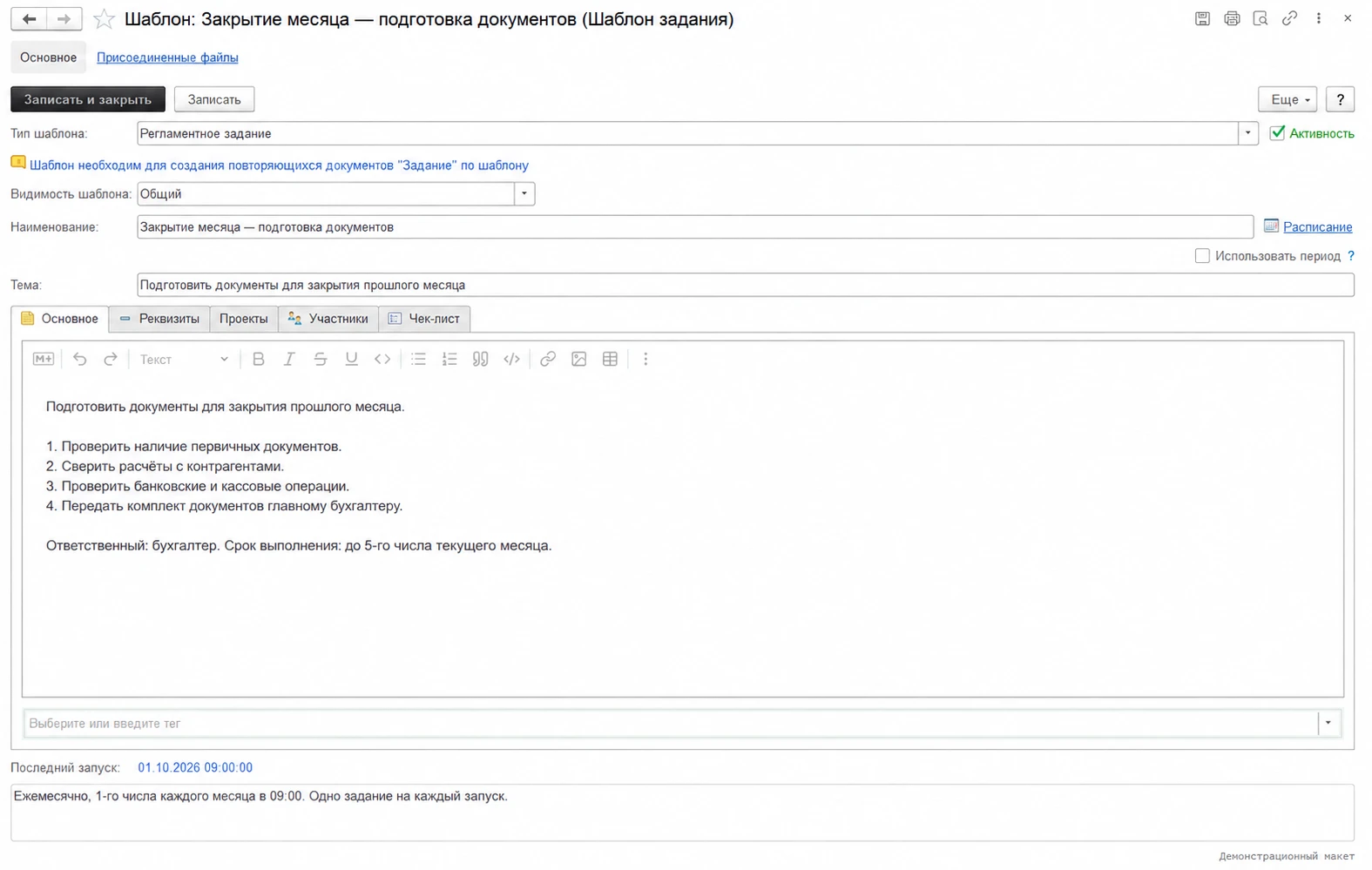Switch to the Проекты tab
This screenshot has width=1372, height=870.
pyautogui.click(x=244, y=319)
